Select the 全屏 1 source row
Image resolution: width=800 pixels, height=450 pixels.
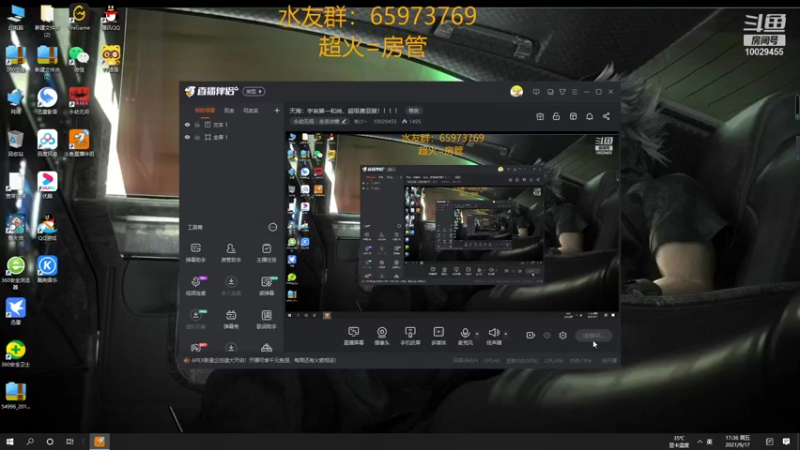[232, 137]
